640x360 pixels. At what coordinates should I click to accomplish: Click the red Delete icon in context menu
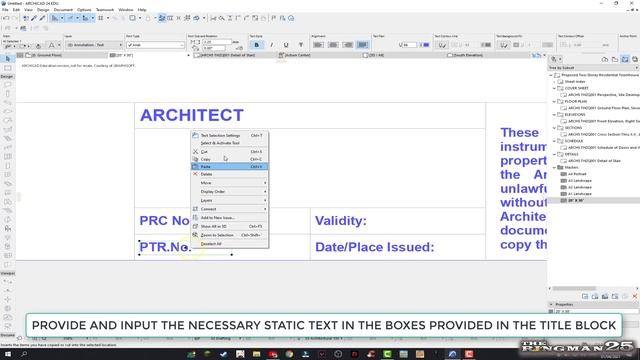click(195, 174)
